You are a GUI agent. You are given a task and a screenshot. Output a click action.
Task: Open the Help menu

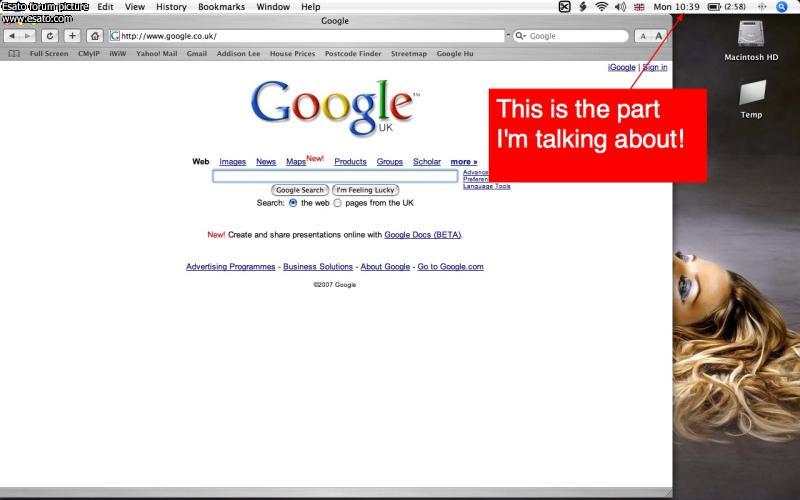311,7
